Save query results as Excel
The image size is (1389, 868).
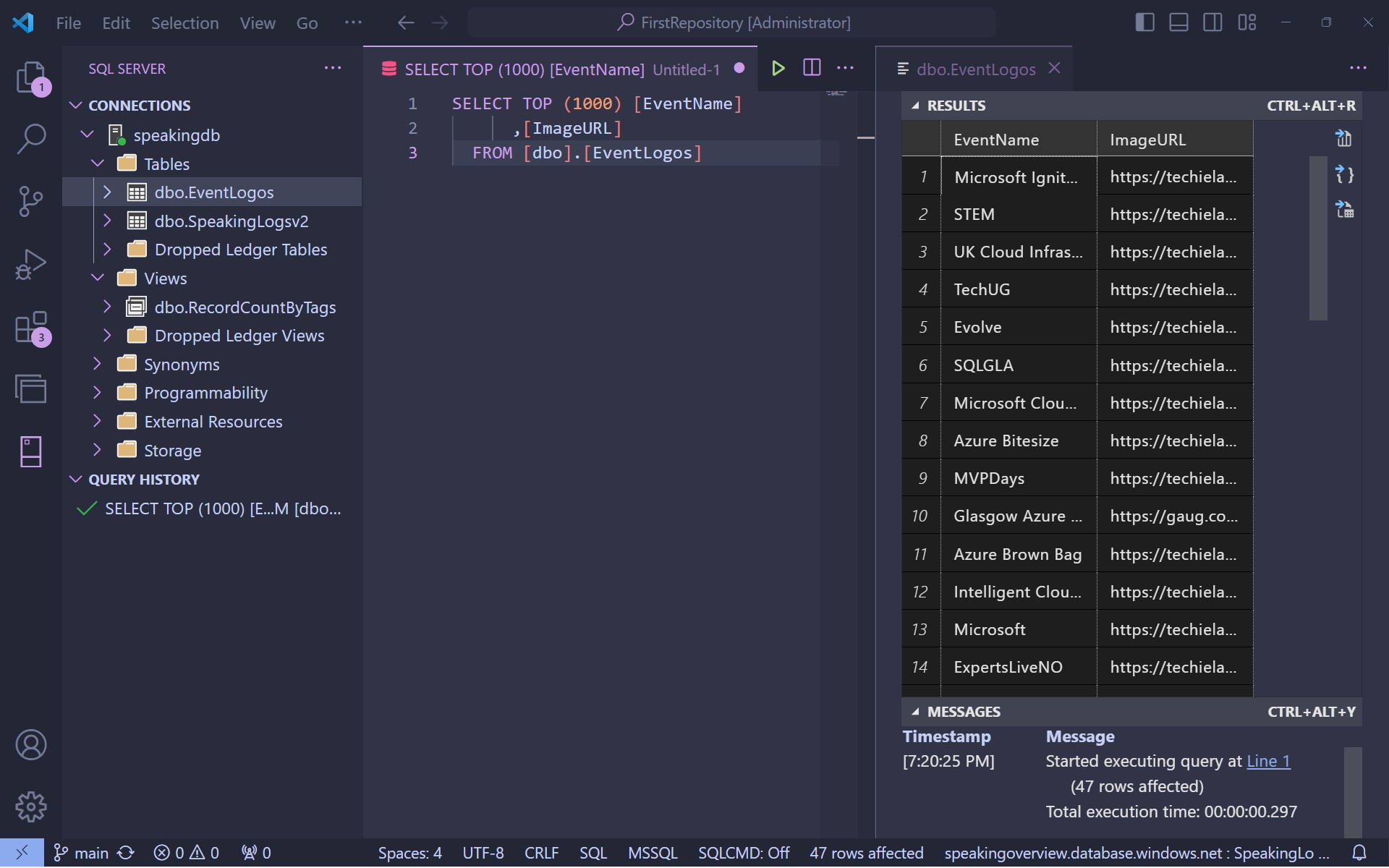point(1343,209)
